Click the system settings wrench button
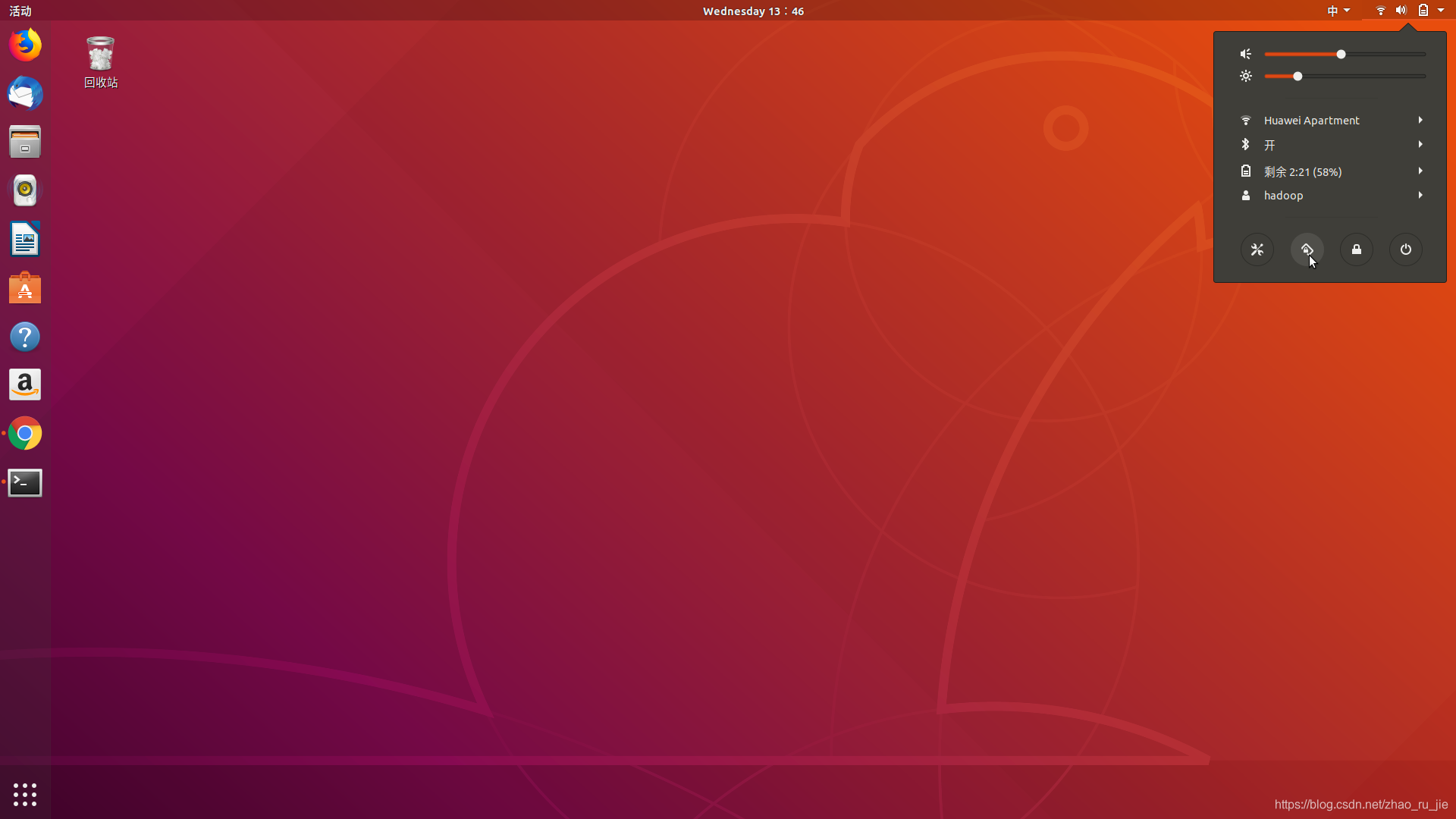Image resolution: width=1456 pixels, height=819 pixels. [x=1257, y=249]
